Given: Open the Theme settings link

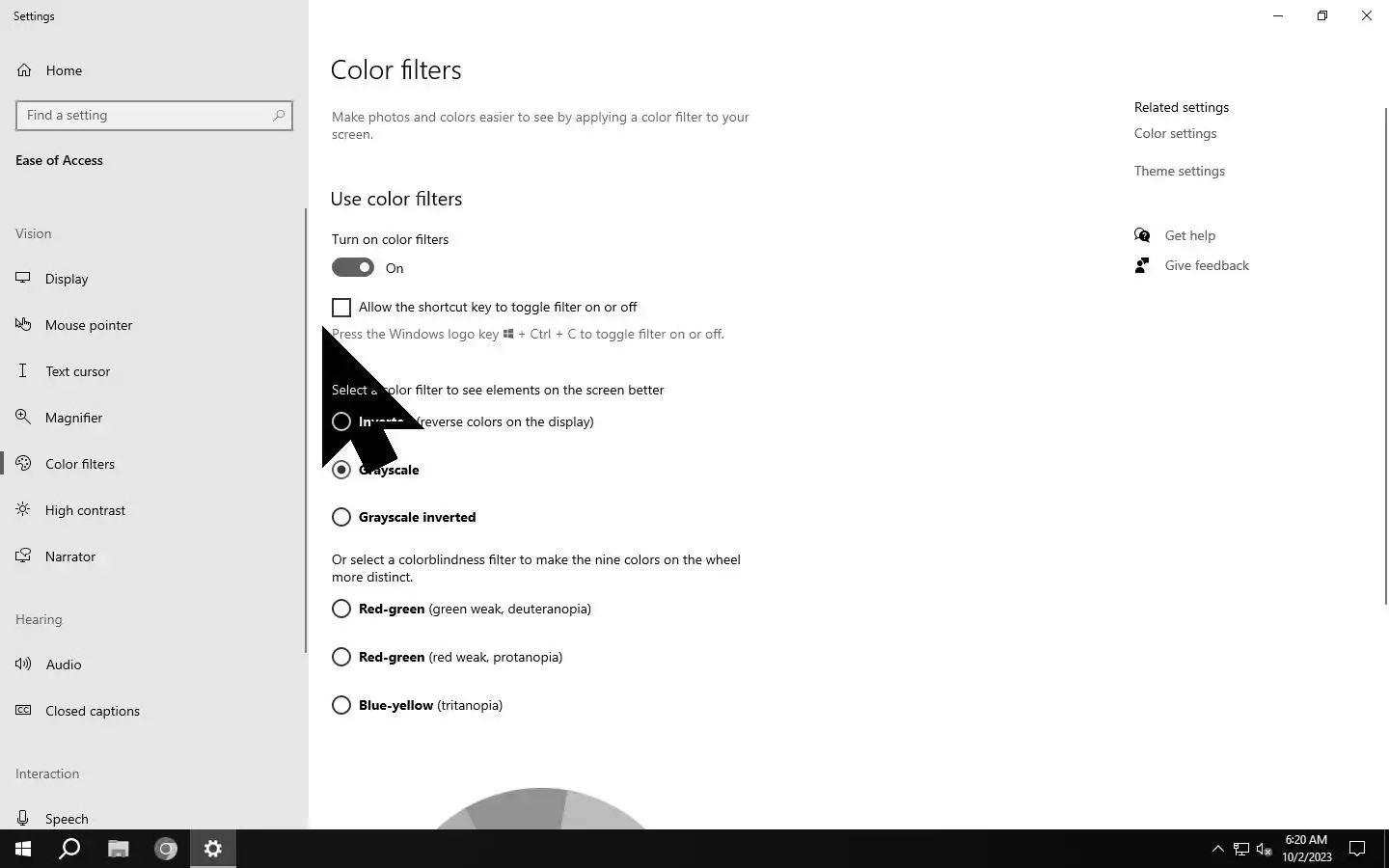Looking at the screenshot, I should [x=1179, y=171].
